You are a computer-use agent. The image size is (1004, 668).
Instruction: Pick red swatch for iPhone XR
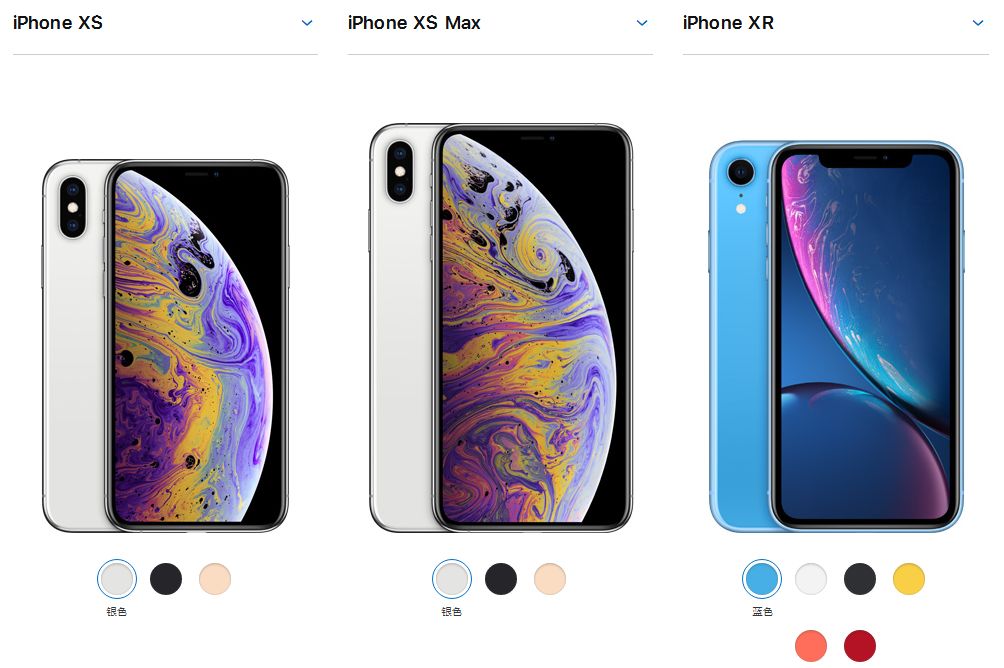pos(860,646)
